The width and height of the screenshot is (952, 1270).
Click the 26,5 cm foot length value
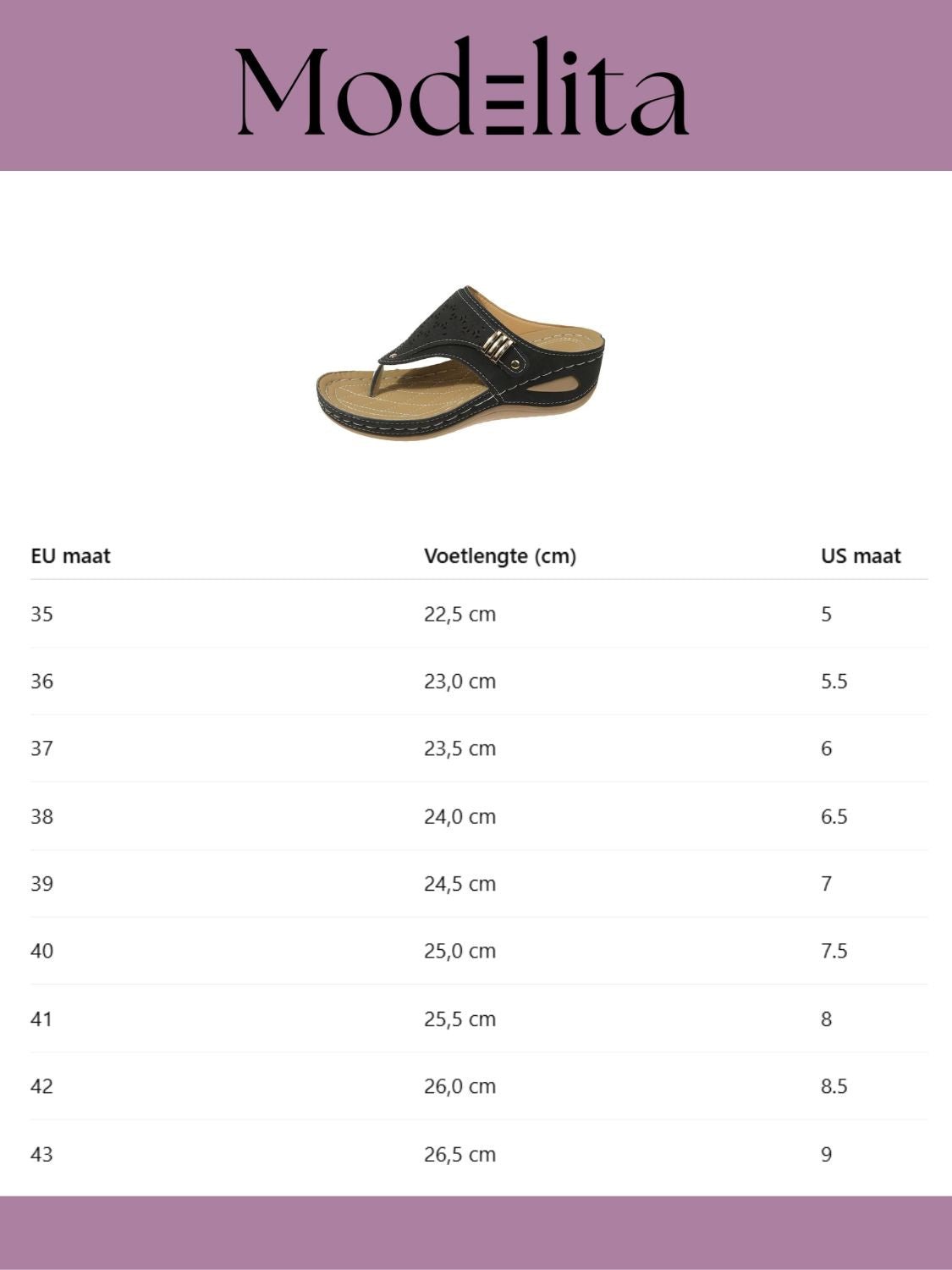(x=459, y=1154)
